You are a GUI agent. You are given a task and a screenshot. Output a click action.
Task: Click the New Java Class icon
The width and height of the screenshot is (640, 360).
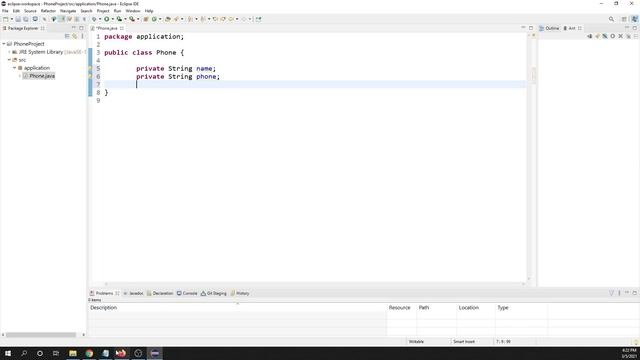click(x=154, y=19)
